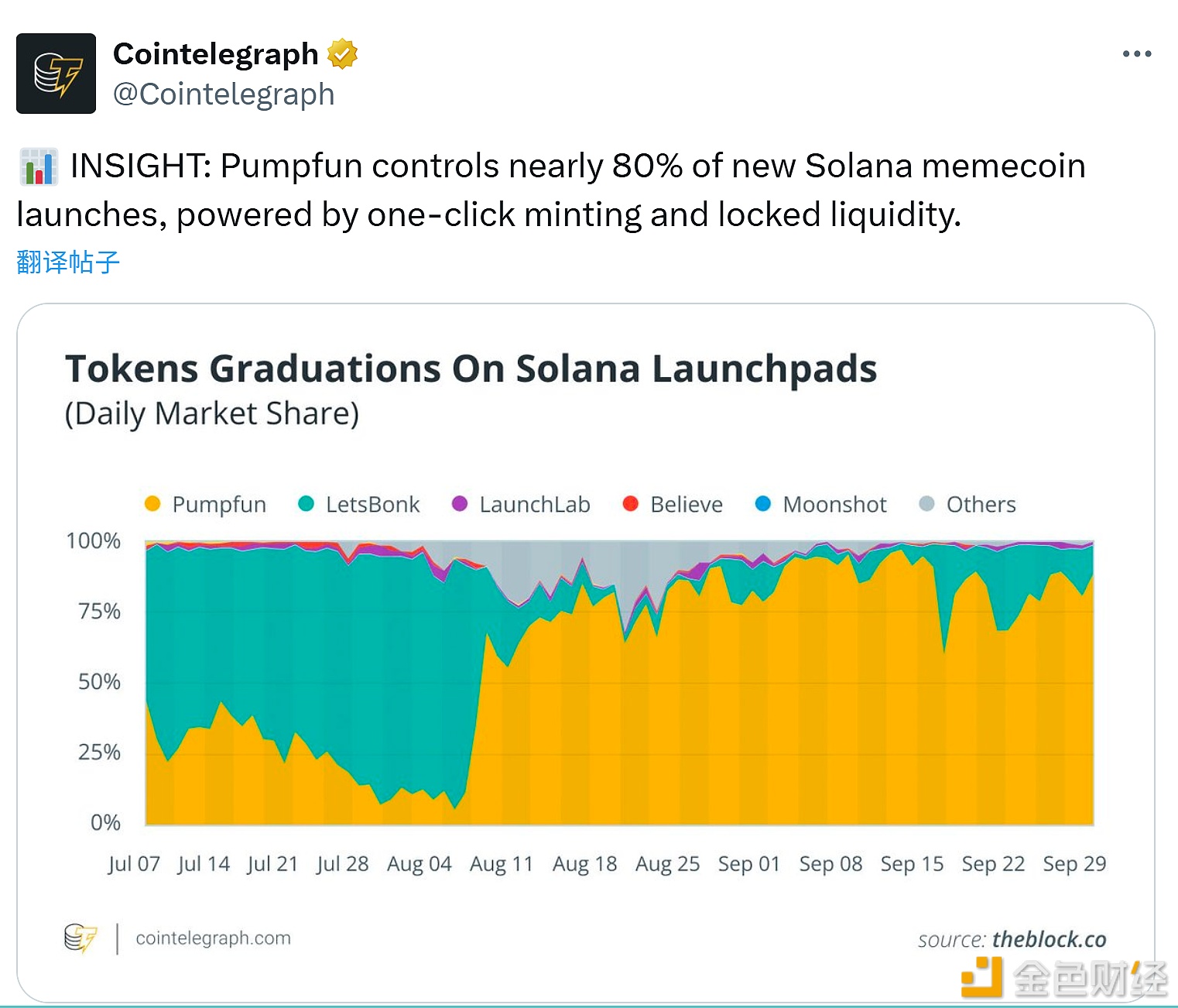Click the Moonshot blue legend dot
The width and height of the screenshot is (1178, 1008).
[763, 504]
